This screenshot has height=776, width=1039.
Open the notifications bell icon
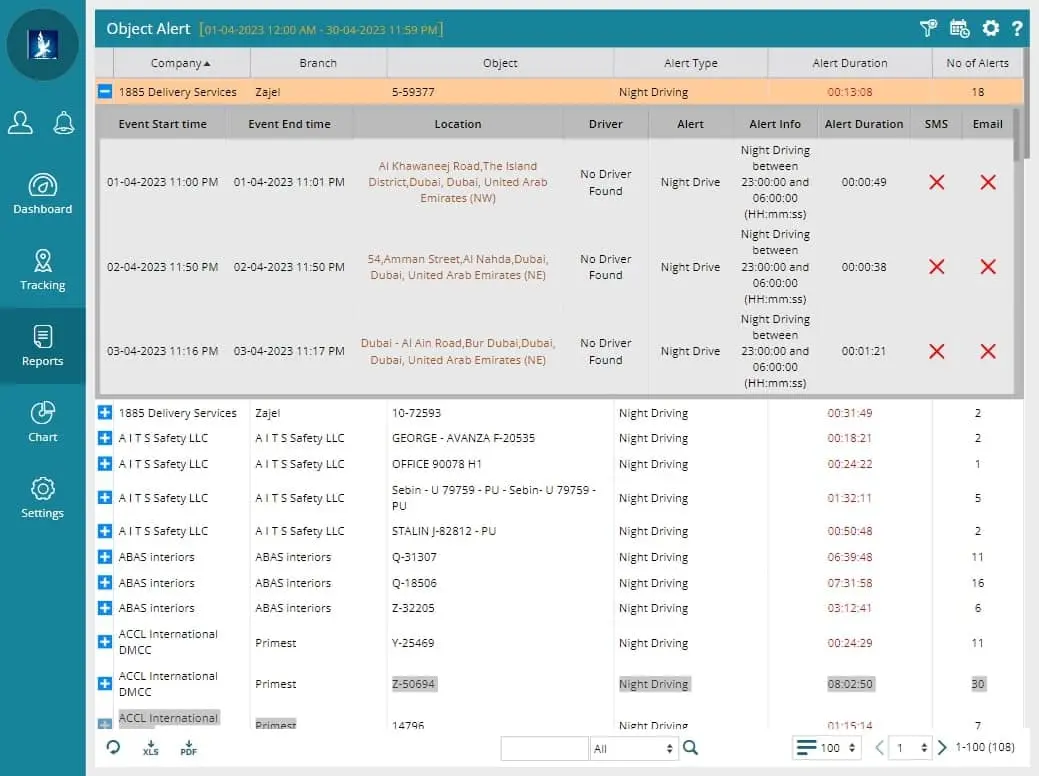[x=64, y=123]
